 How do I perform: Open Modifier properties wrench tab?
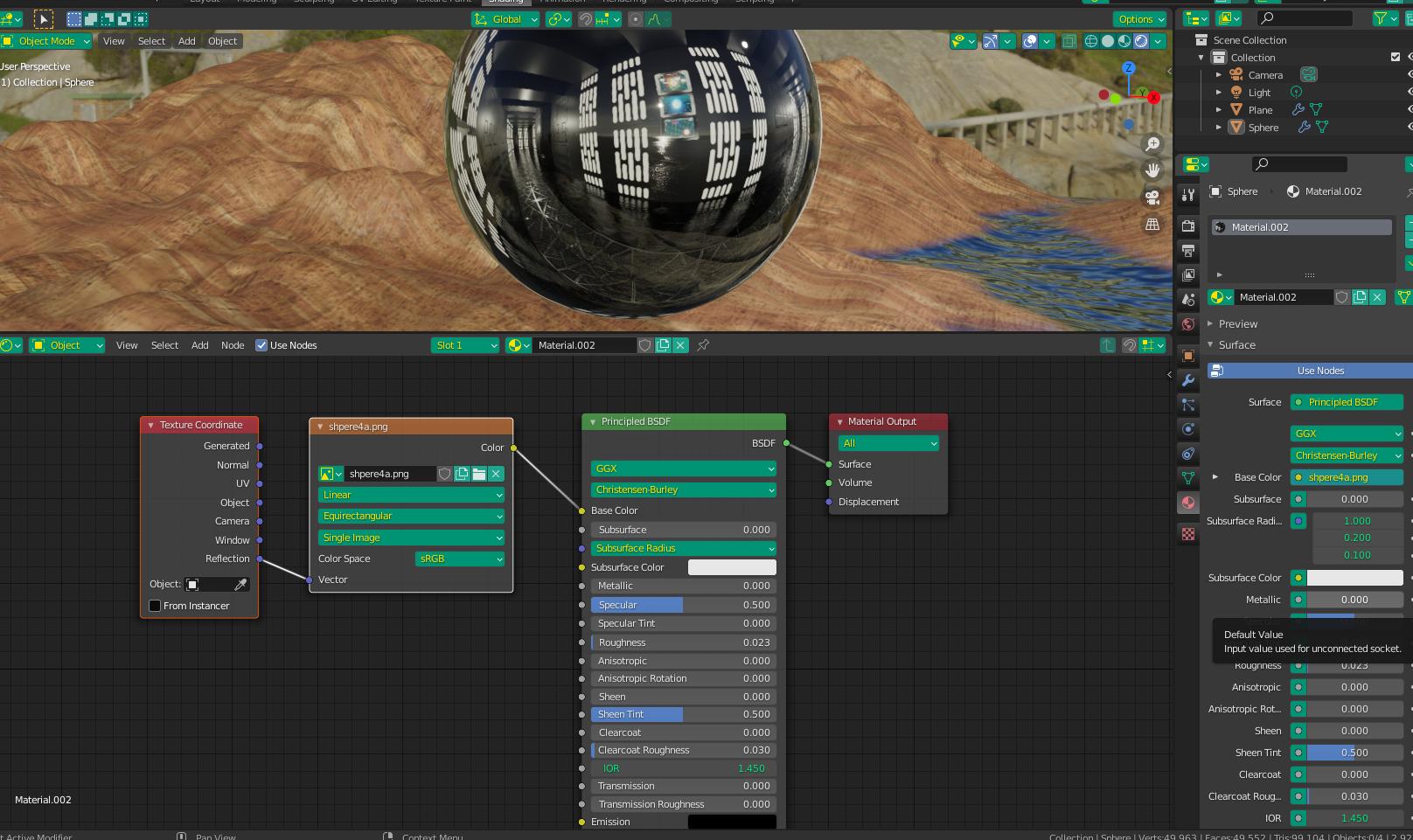pyautogui.click(x=1187, y=380)
